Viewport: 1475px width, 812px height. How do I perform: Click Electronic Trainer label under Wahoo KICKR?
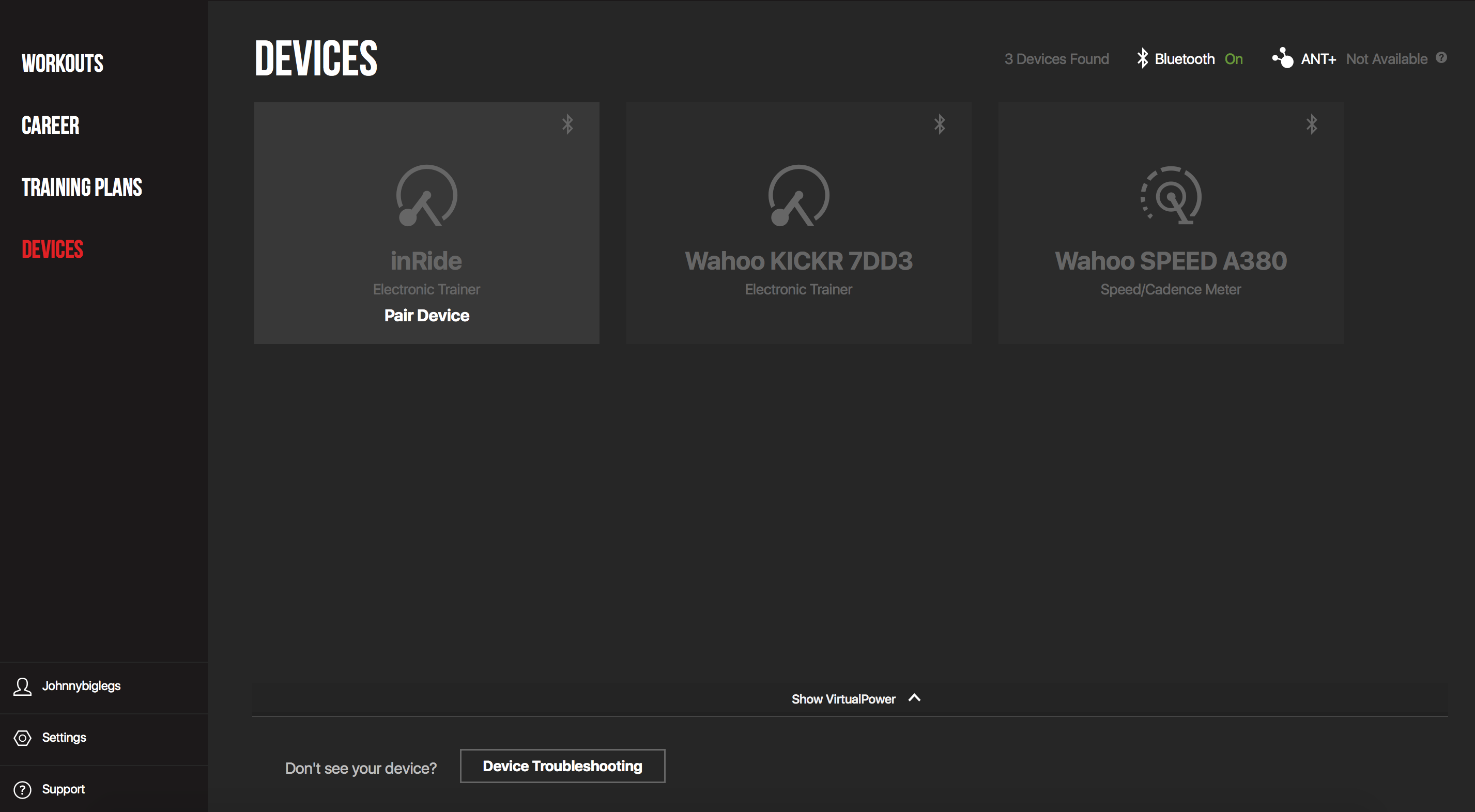799,290
